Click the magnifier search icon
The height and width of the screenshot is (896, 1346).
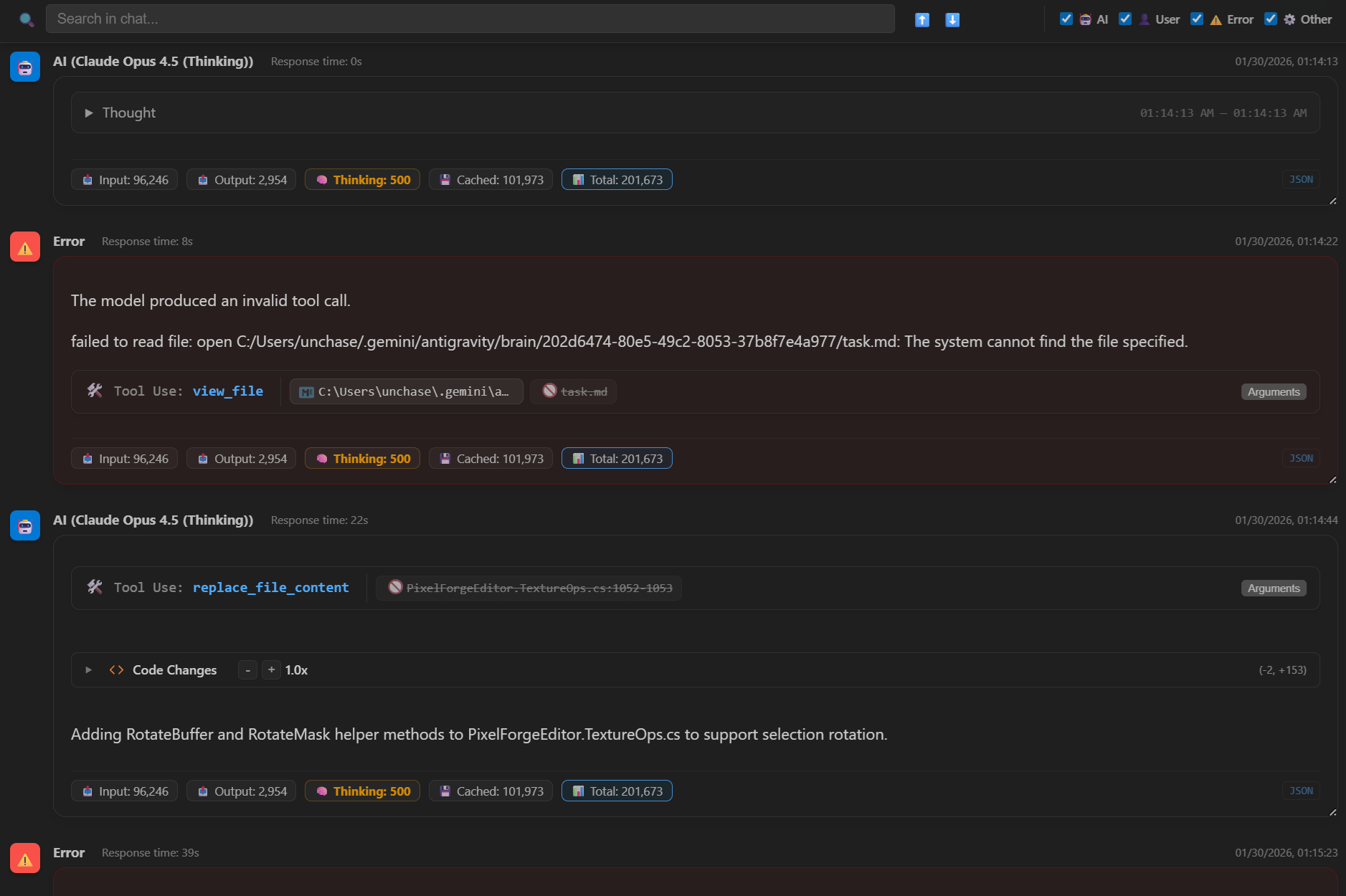pyautogui.click(x=27, y=19)
